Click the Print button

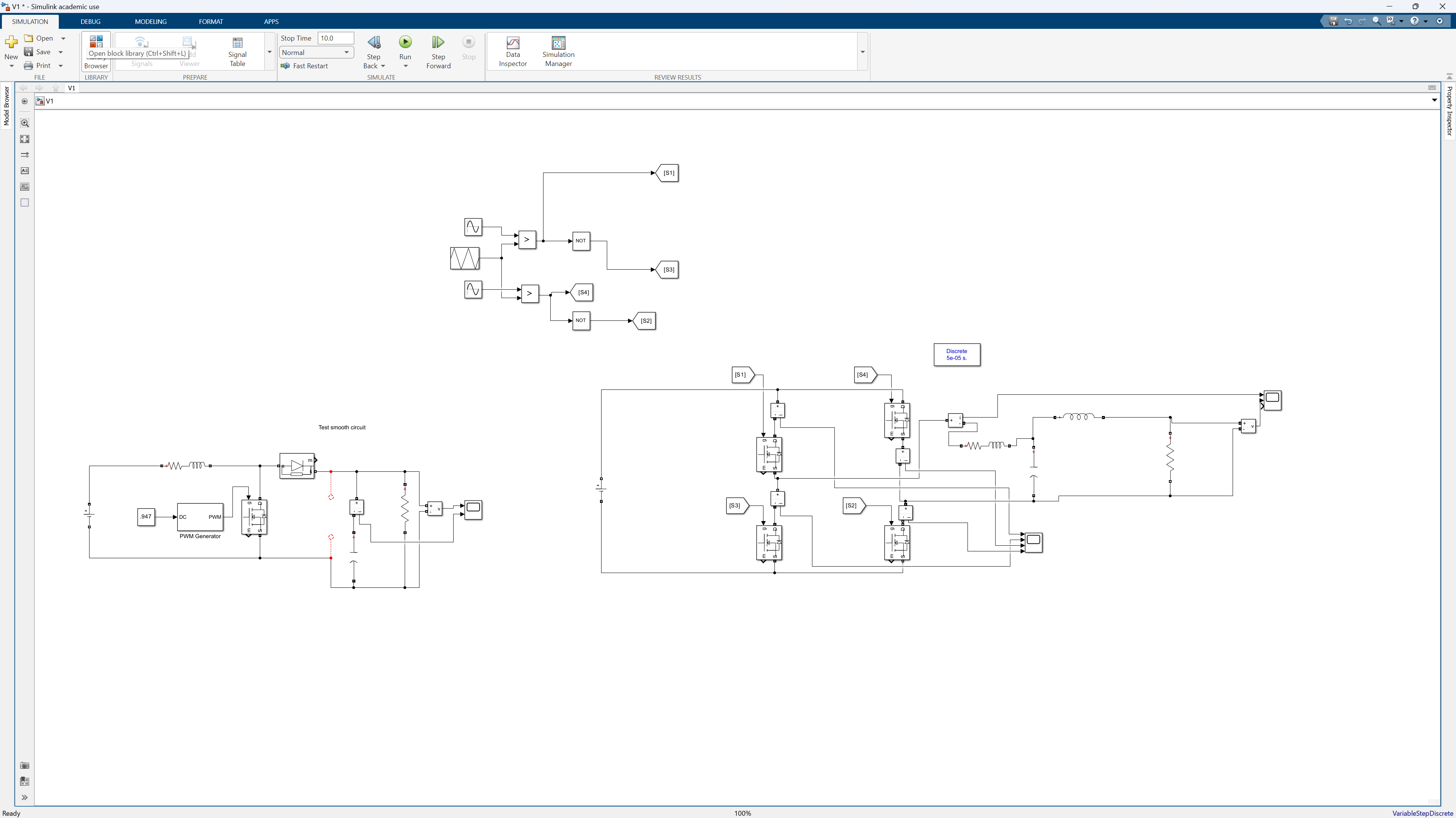tap(37, 66)
